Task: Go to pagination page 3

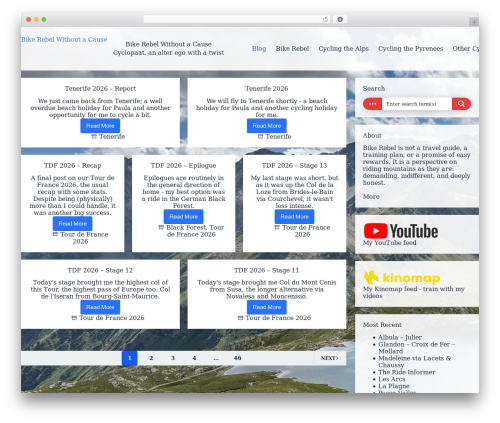Action: coord(173,358)
